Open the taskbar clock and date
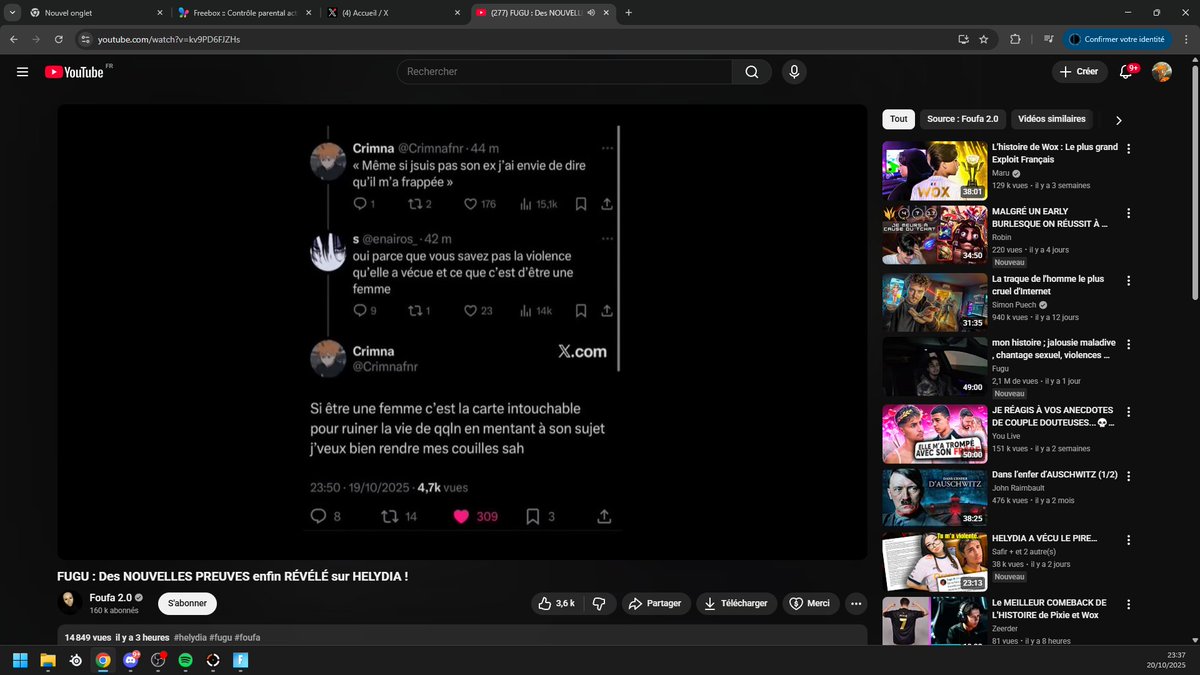The image size is (1200, 675). tap(1166, 660)
